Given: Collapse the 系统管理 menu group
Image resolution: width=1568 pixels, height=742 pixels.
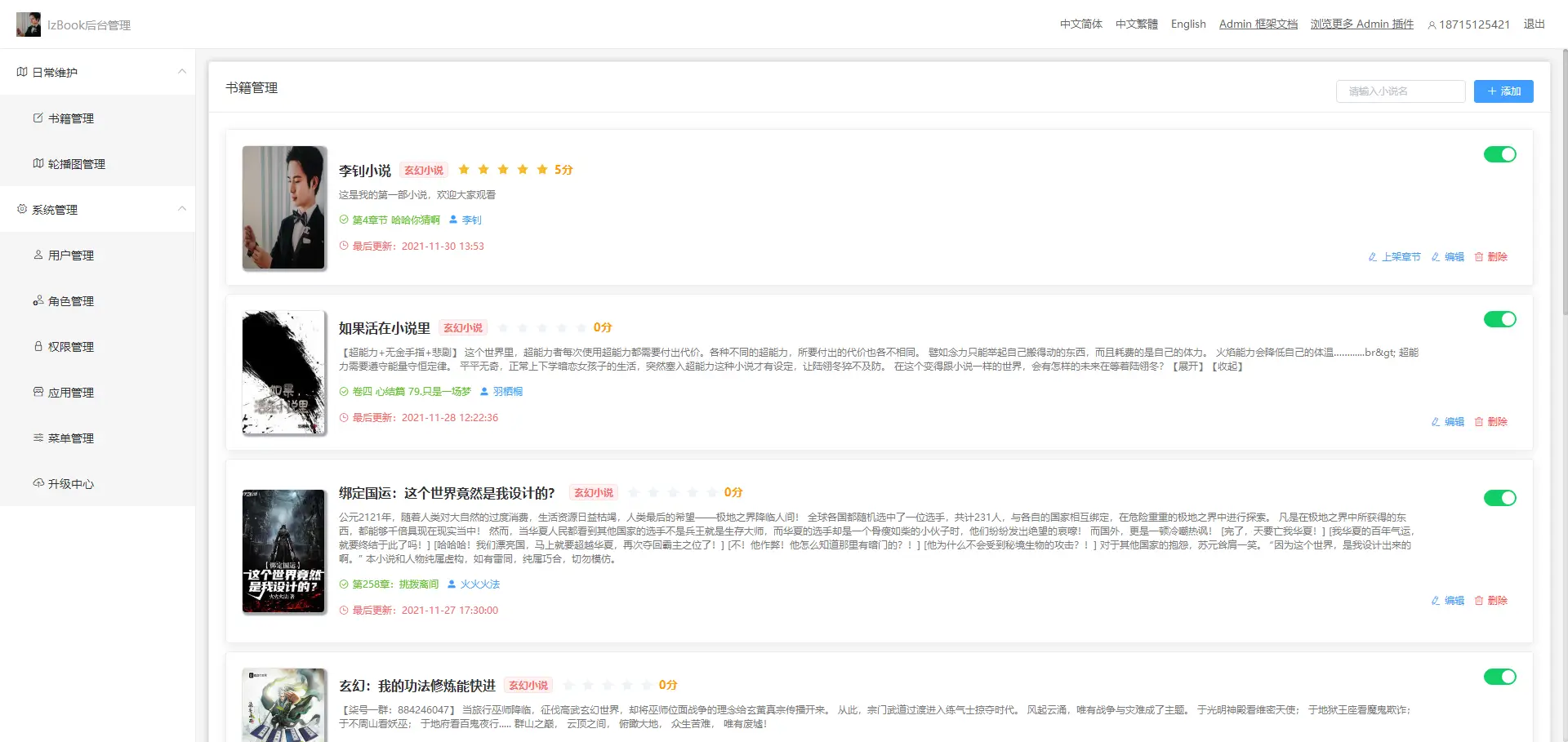Looking at the screenshot, I should pos(181,209).
